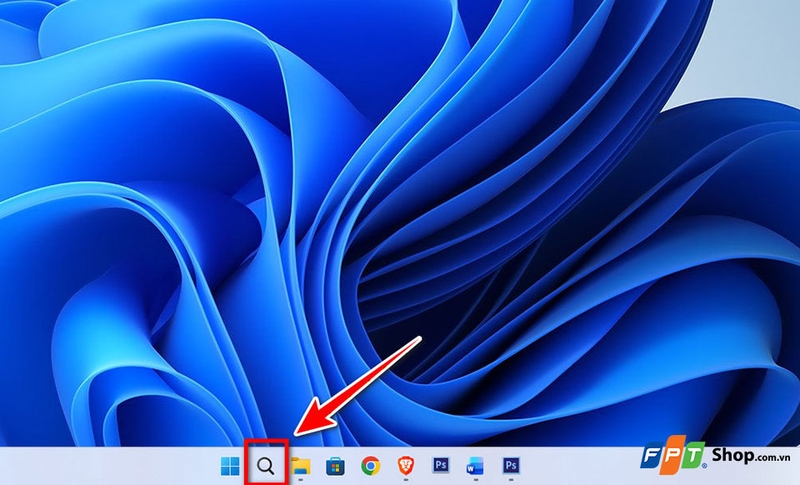Open the Photoshop icon right of Word
Viewport: 800px width, 485px height.
[x=511, y=465]
